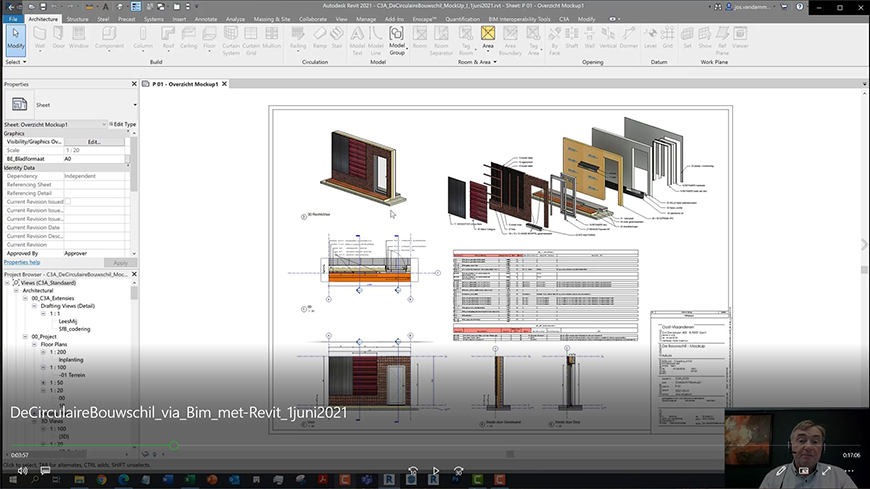Open the Properties help link
This screenshot has width=870, height=489.
[22, 262]
